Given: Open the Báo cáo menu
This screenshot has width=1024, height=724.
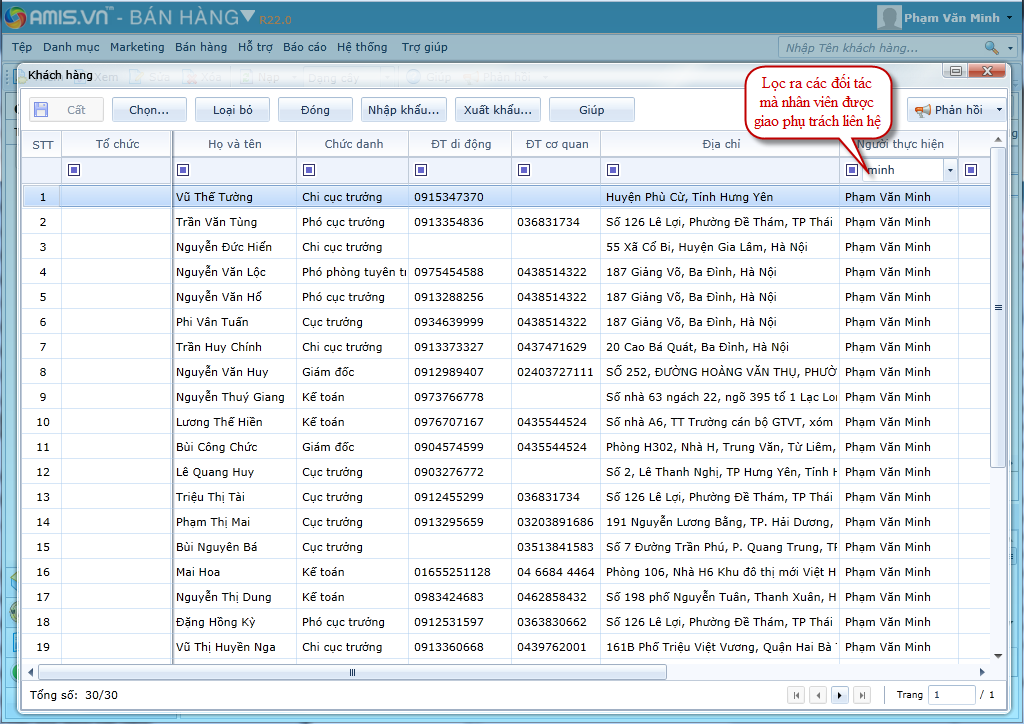Looking at the screenshot, I should click(x=304, y=47).
